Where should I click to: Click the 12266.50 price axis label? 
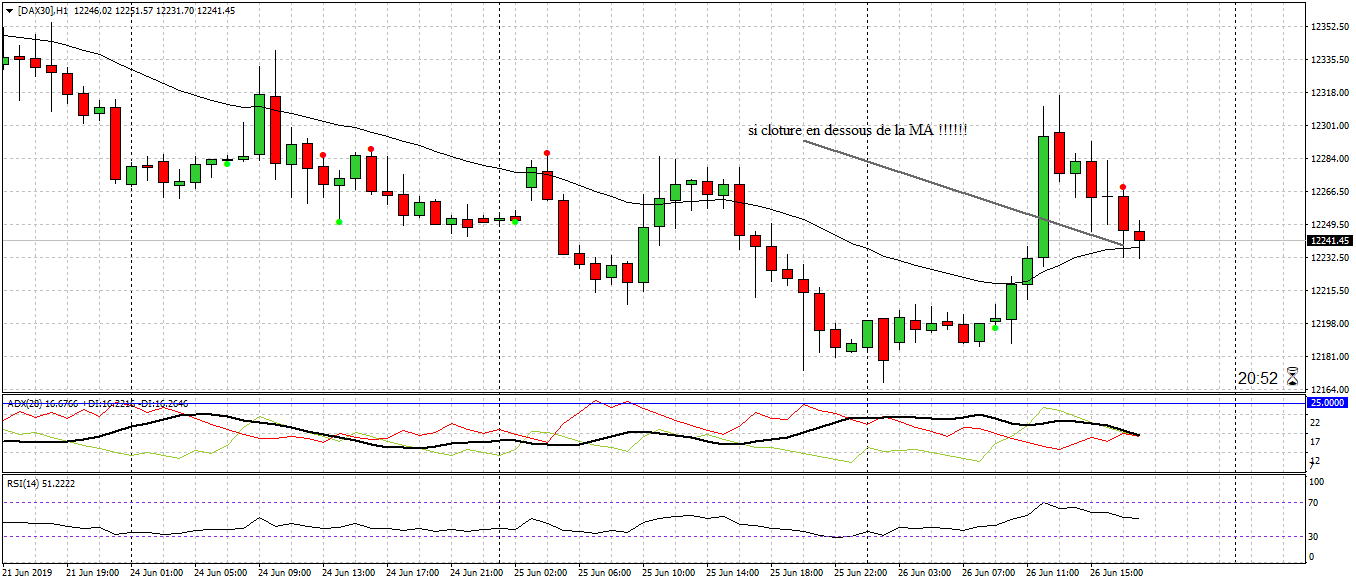1330,192
